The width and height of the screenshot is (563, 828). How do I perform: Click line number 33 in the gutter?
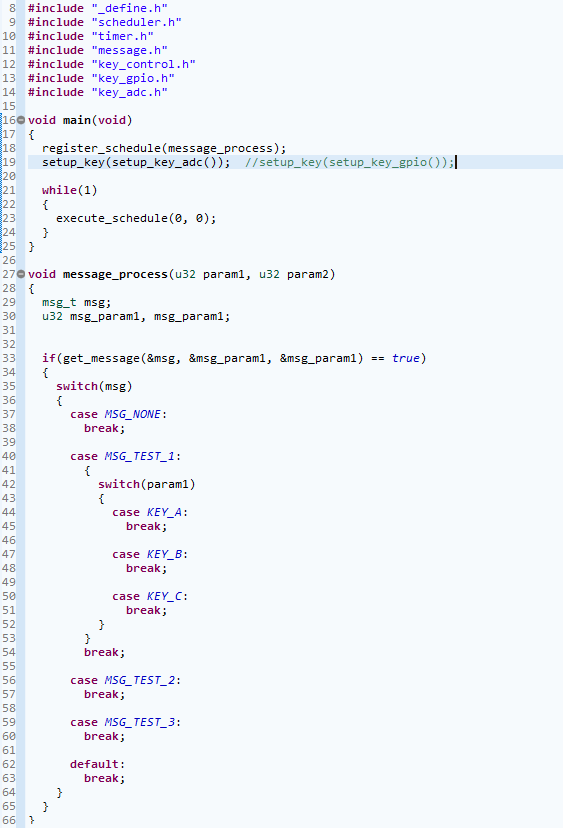click(9, 358)
